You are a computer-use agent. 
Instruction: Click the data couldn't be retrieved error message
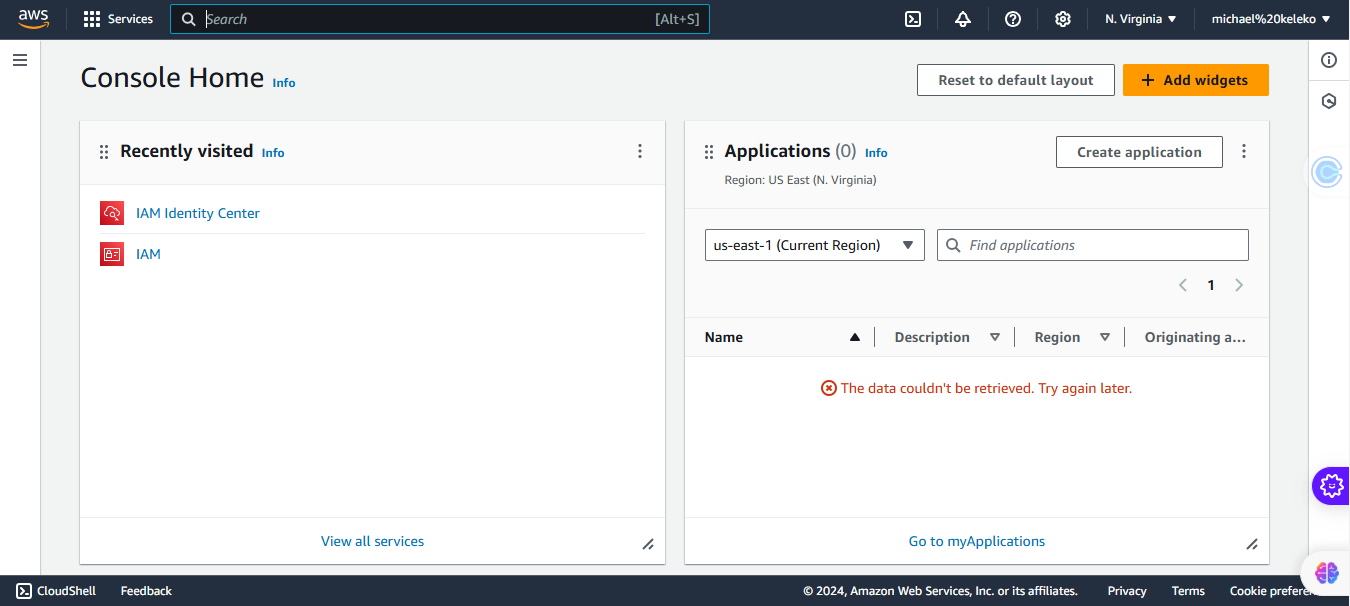pyautogui.click(x=976, y=388)
